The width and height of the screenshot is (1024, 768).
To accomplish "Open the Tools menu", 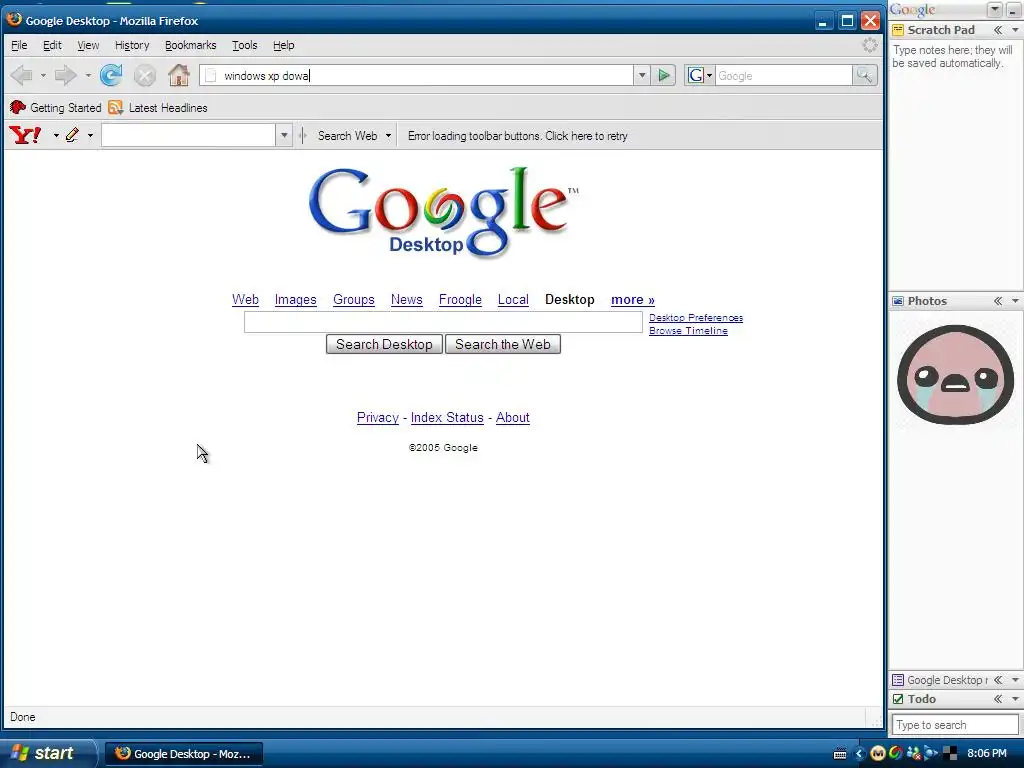I will [245, 45].
